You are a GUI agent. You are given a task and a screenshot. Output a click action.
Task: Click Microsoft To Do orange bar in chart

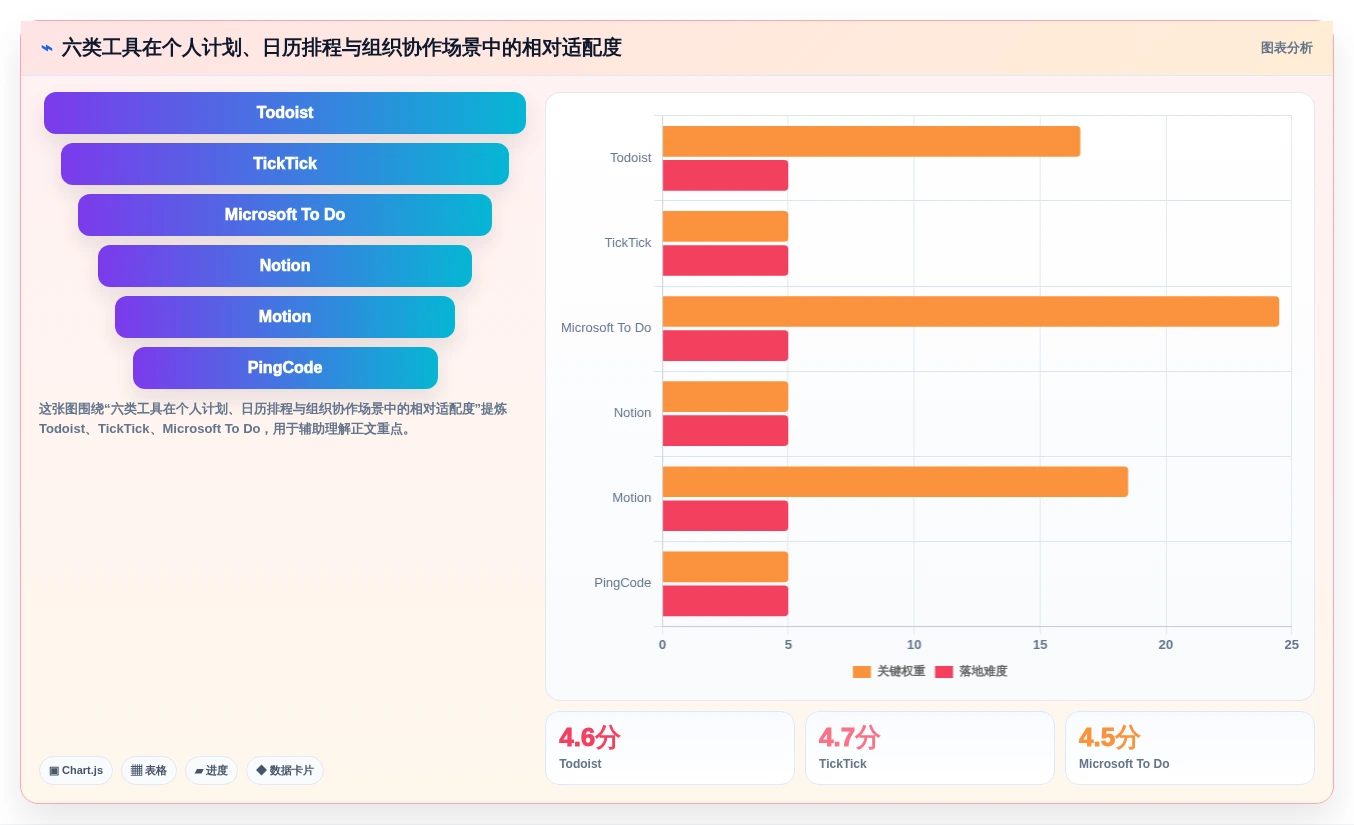pos(971,312)
